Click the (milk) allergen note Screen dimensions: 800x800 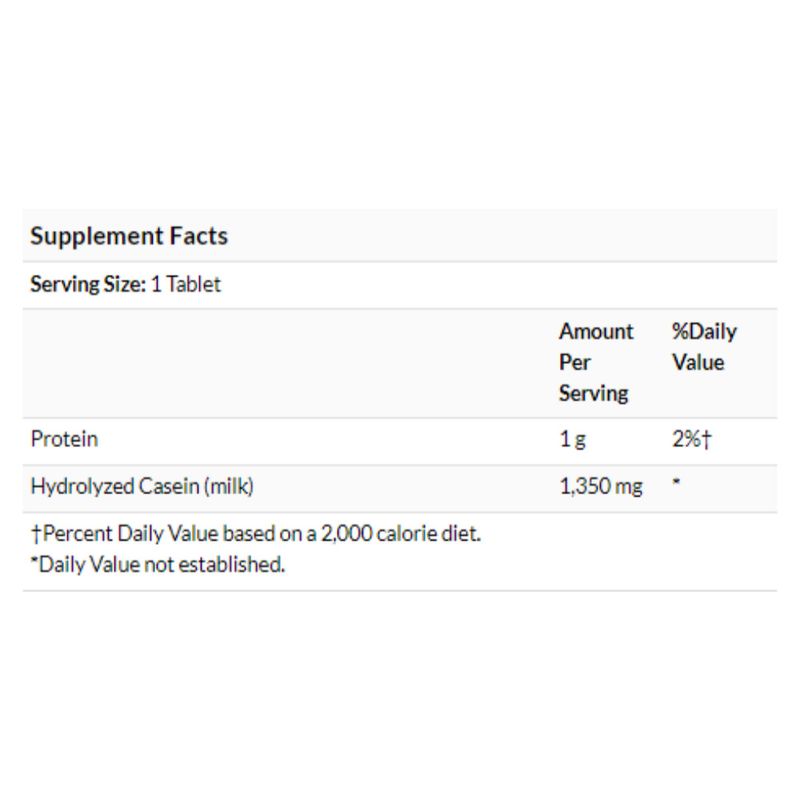229,486
